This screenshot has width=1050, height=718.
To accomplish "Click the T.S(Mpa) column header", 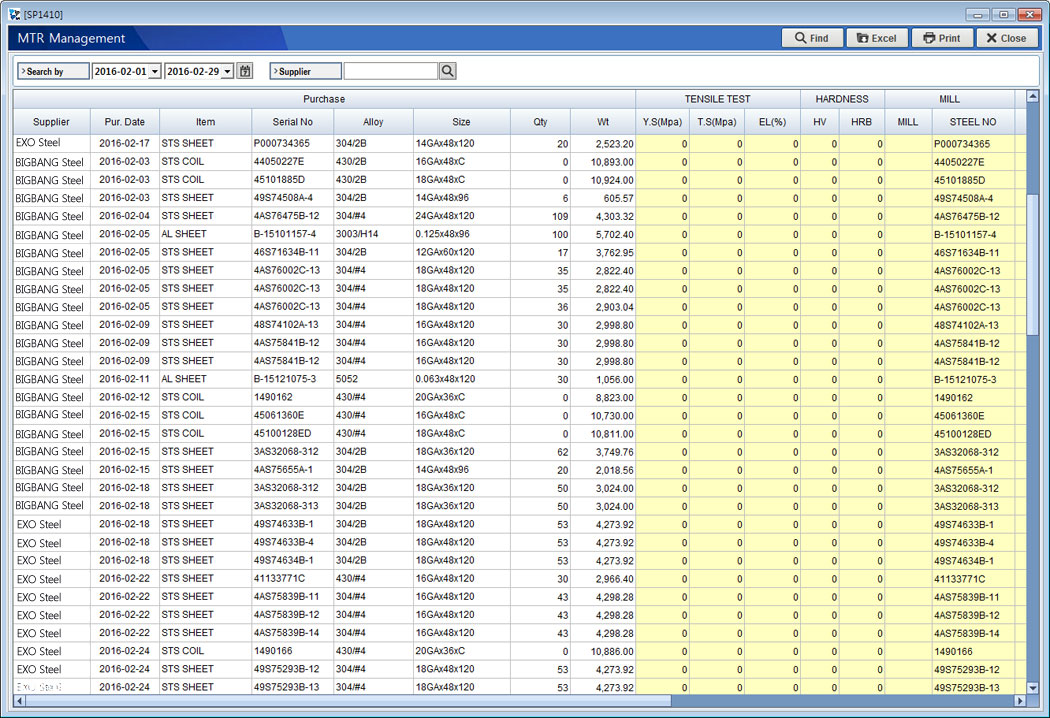I will click(x=717, y=122).
